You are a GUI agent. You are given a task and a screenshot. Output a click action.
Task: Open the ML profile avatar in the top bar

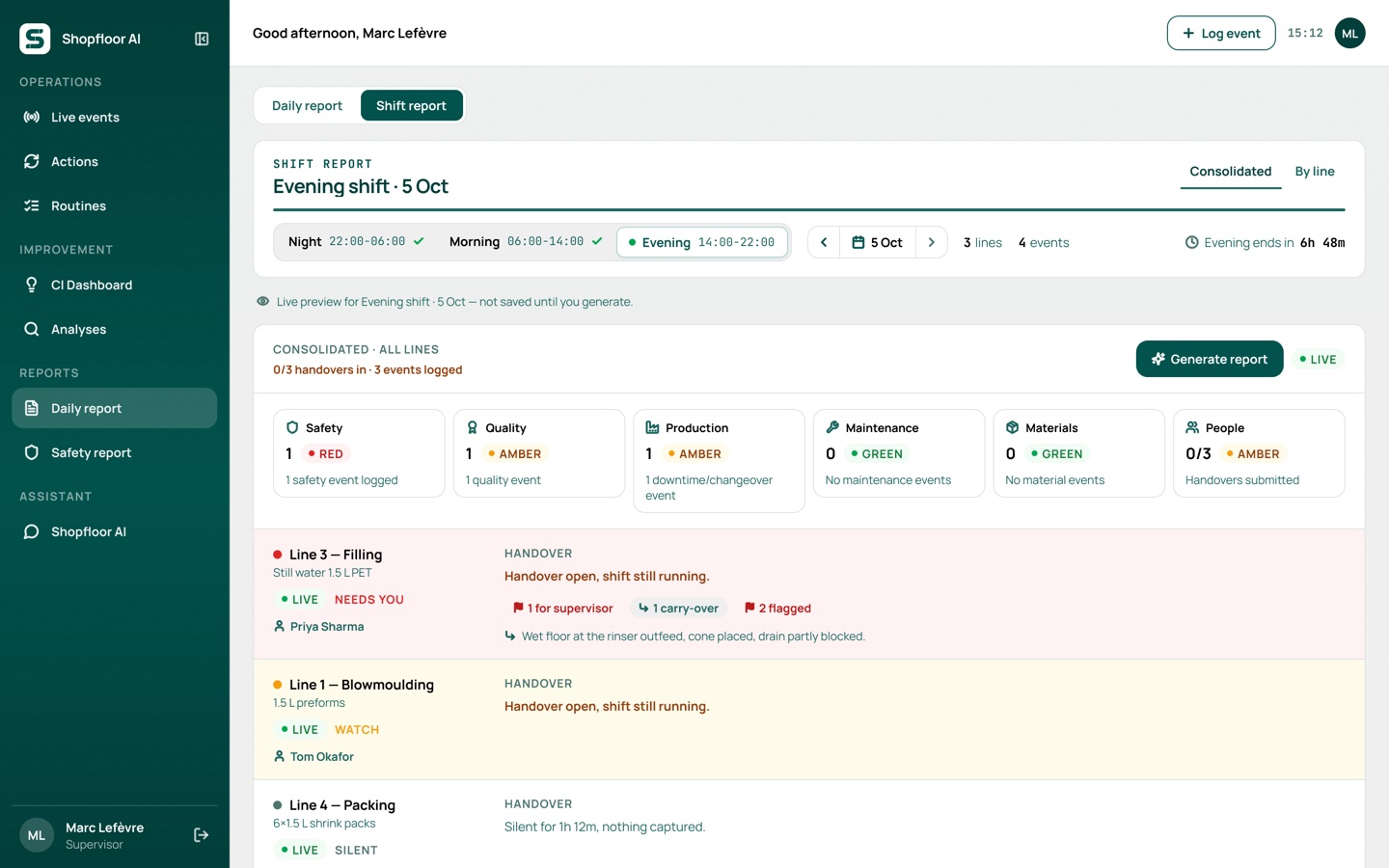1349,33
